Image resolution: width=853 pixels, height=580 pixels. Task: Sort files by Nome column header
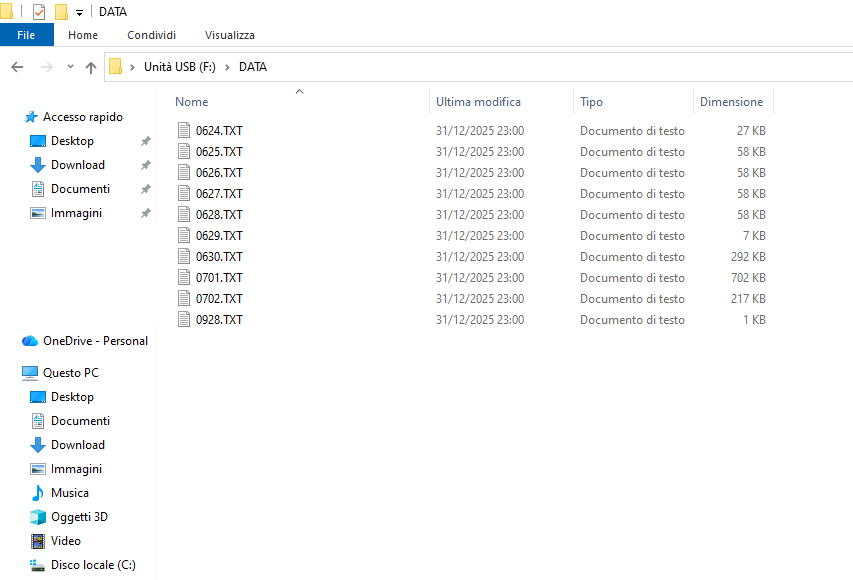[x=191, y=102]
